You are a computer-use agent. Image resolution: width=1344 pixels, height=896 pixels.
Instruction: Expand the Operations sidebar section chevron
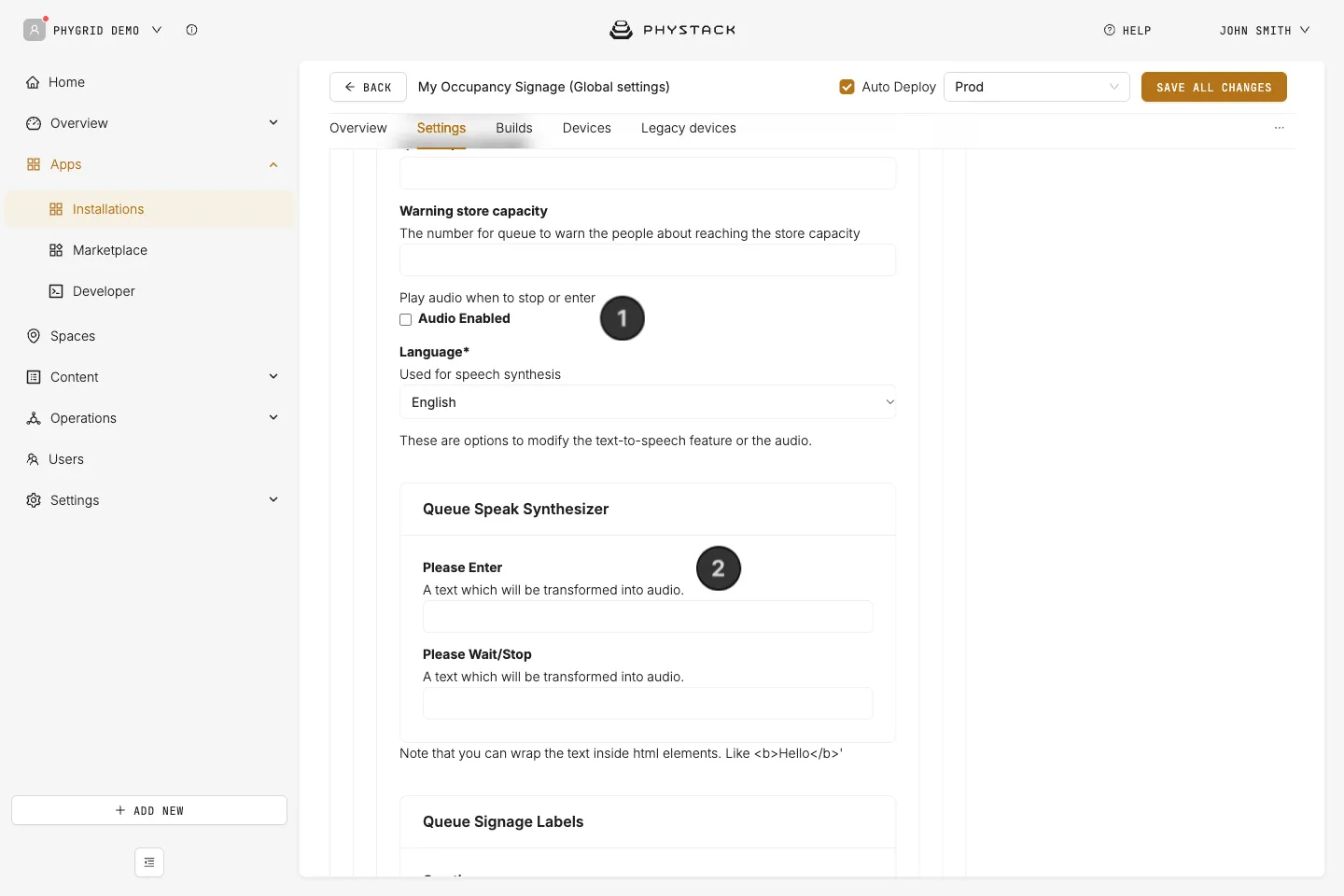(273, 418)
